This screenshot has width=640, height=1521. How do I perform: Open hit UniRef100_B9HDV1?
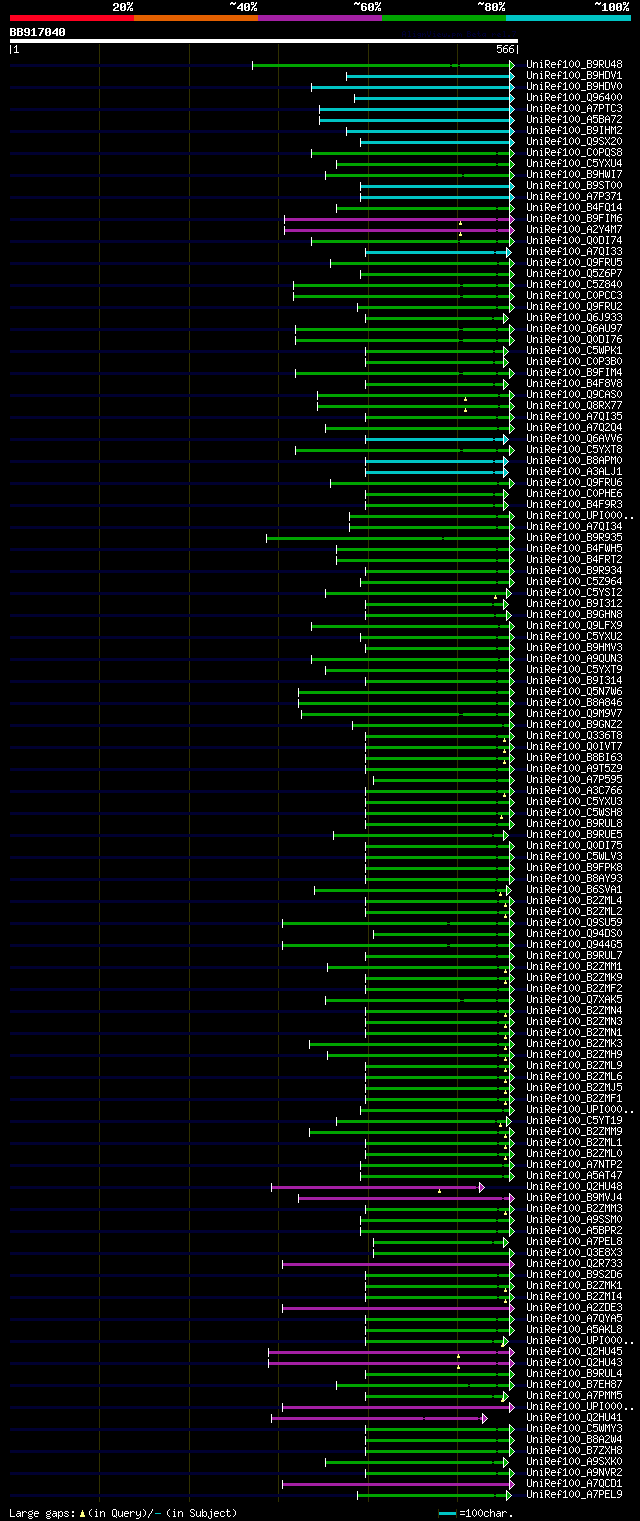(x=574, y=75)
